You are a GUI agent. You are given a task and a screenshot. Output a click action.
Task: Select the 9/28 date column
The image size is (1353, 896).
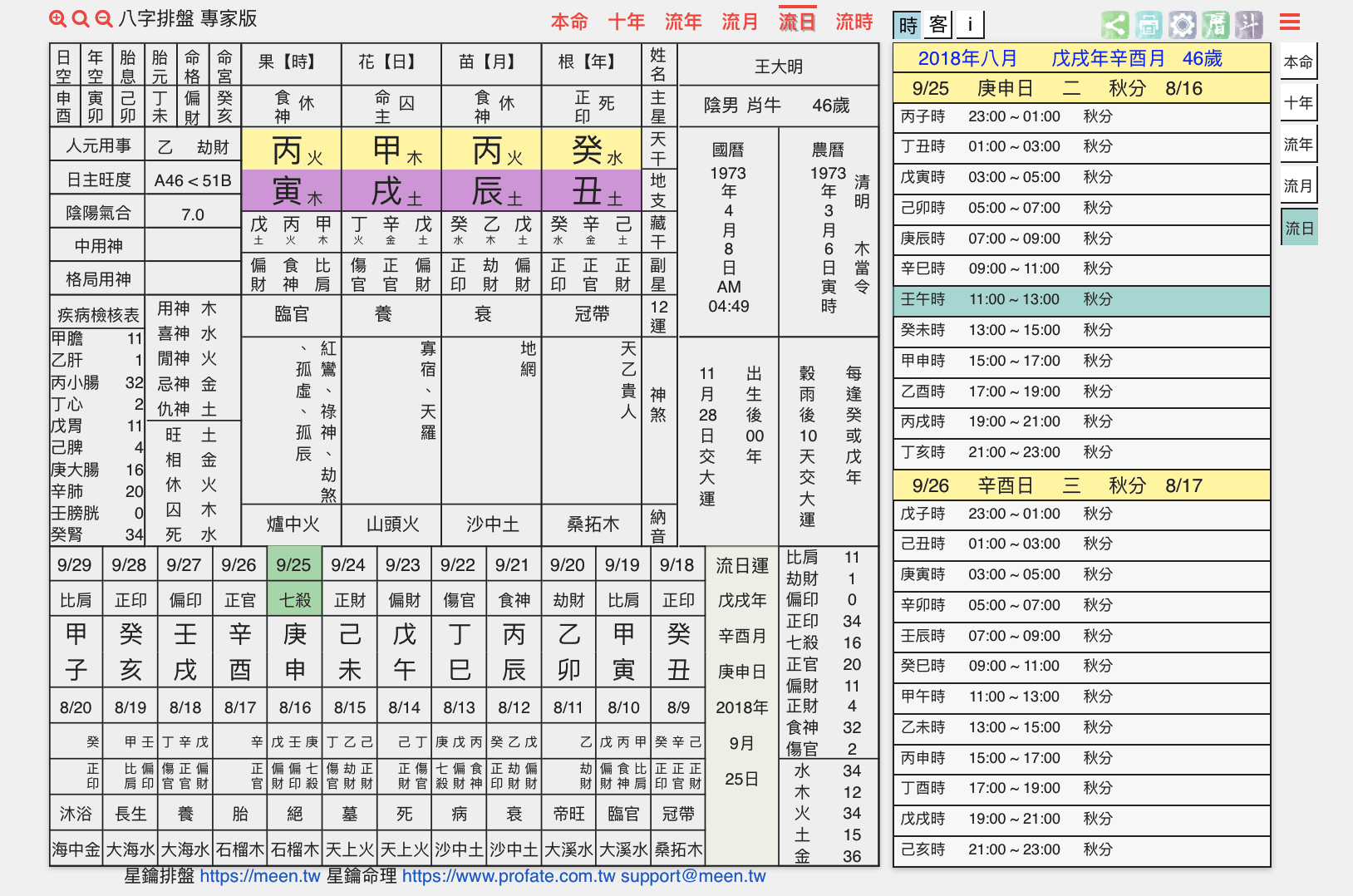130,565
